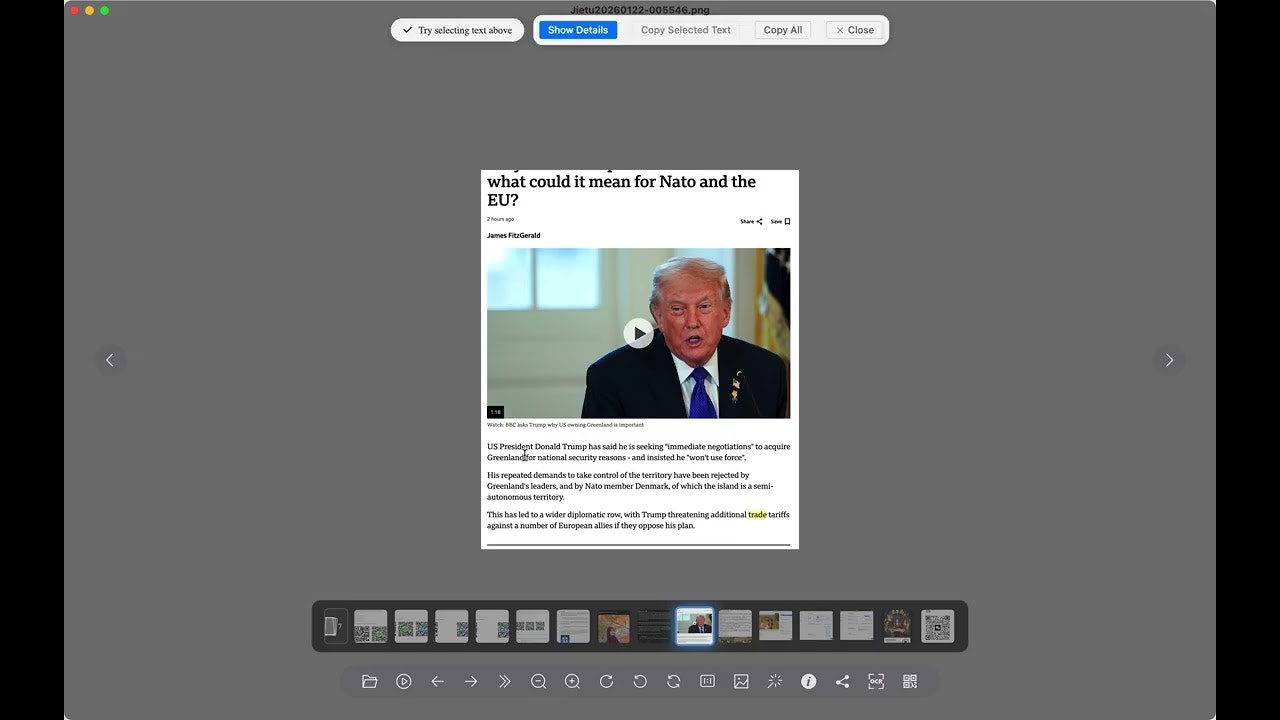Toggle the sparkle enhancement effect
This screenshot has height=720, width=1280.
pyautogui.click(x=774, y=681)
